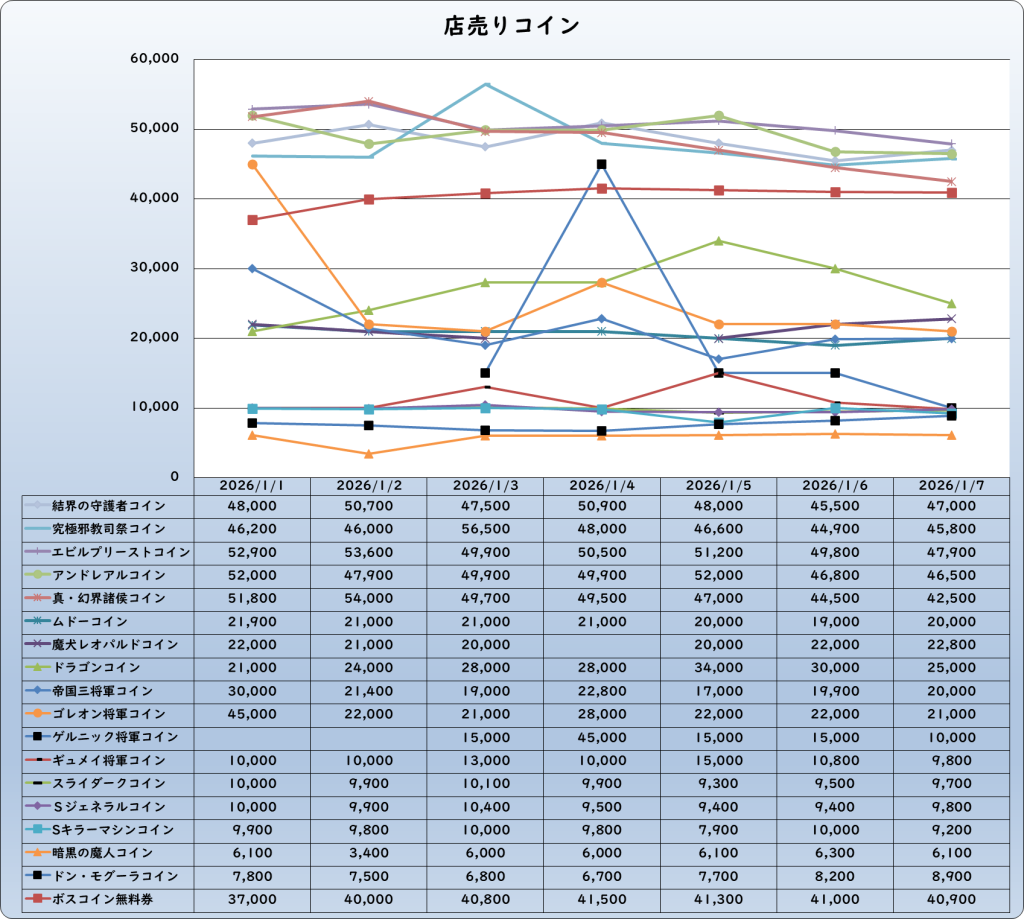The image size is (1024, 919).
Task: Click legend marker for ゲルニック将軍コイン
Action: coord(38,737)
